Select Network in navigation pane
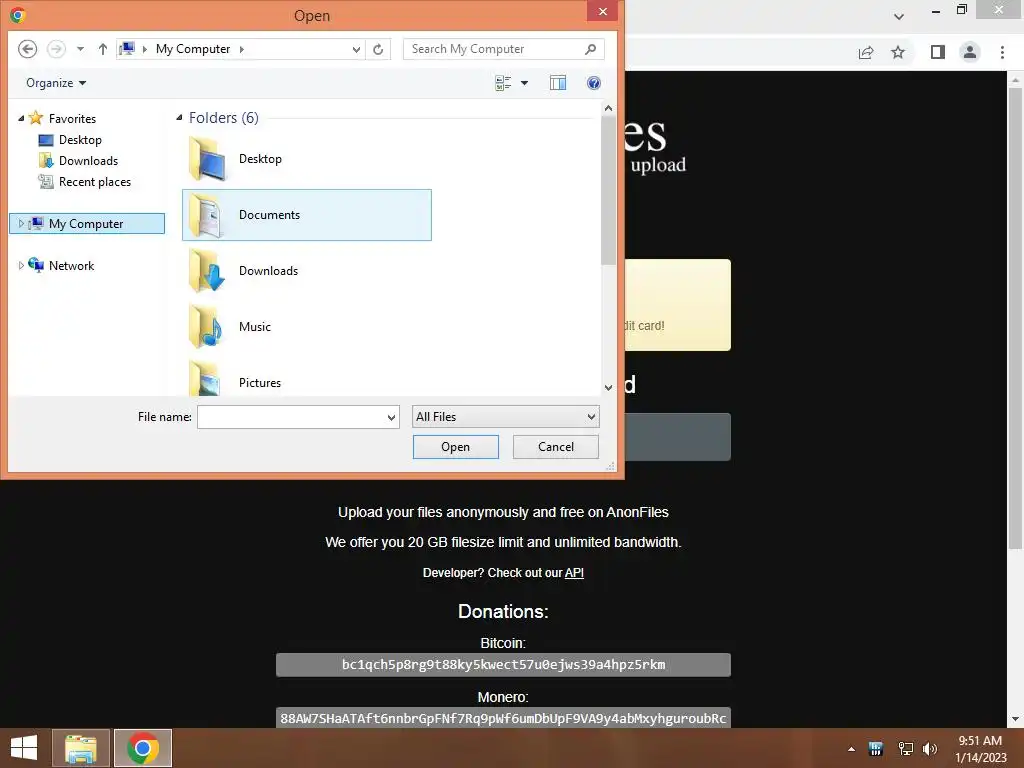Screen dimensions: 1024x768 pos(71,266)
